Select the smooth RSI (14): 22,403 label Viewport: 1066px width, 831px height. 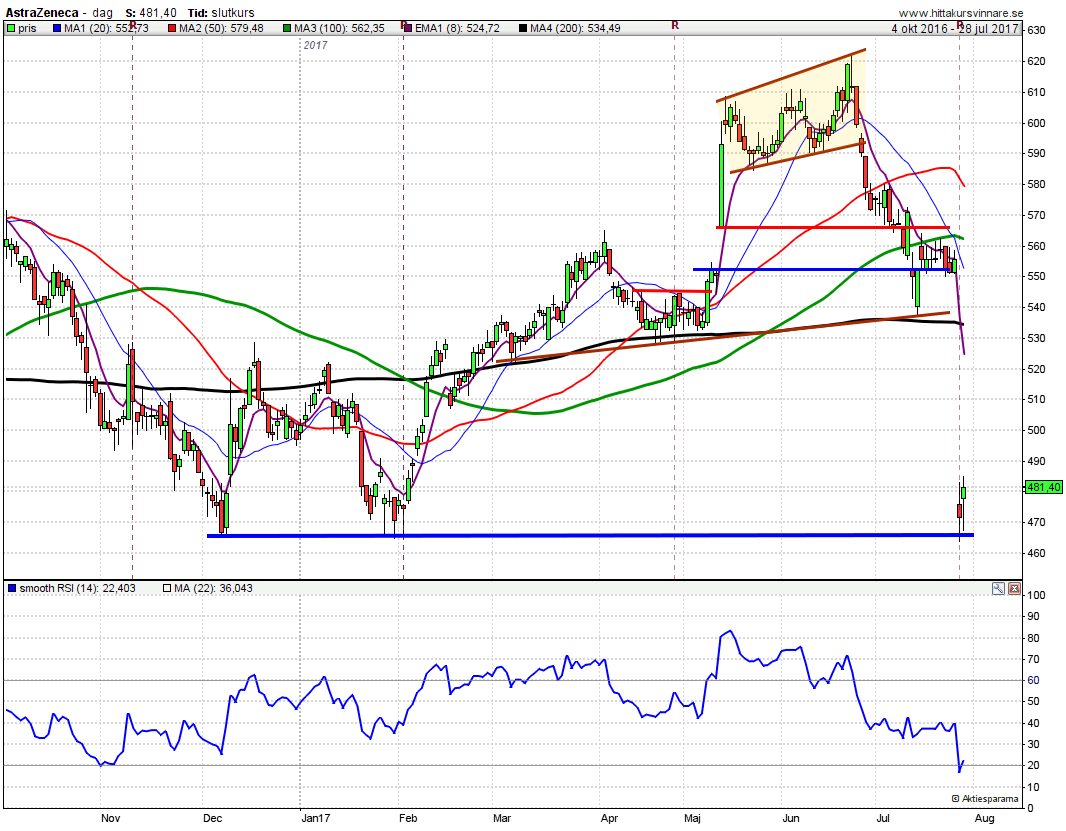(78, 588)
